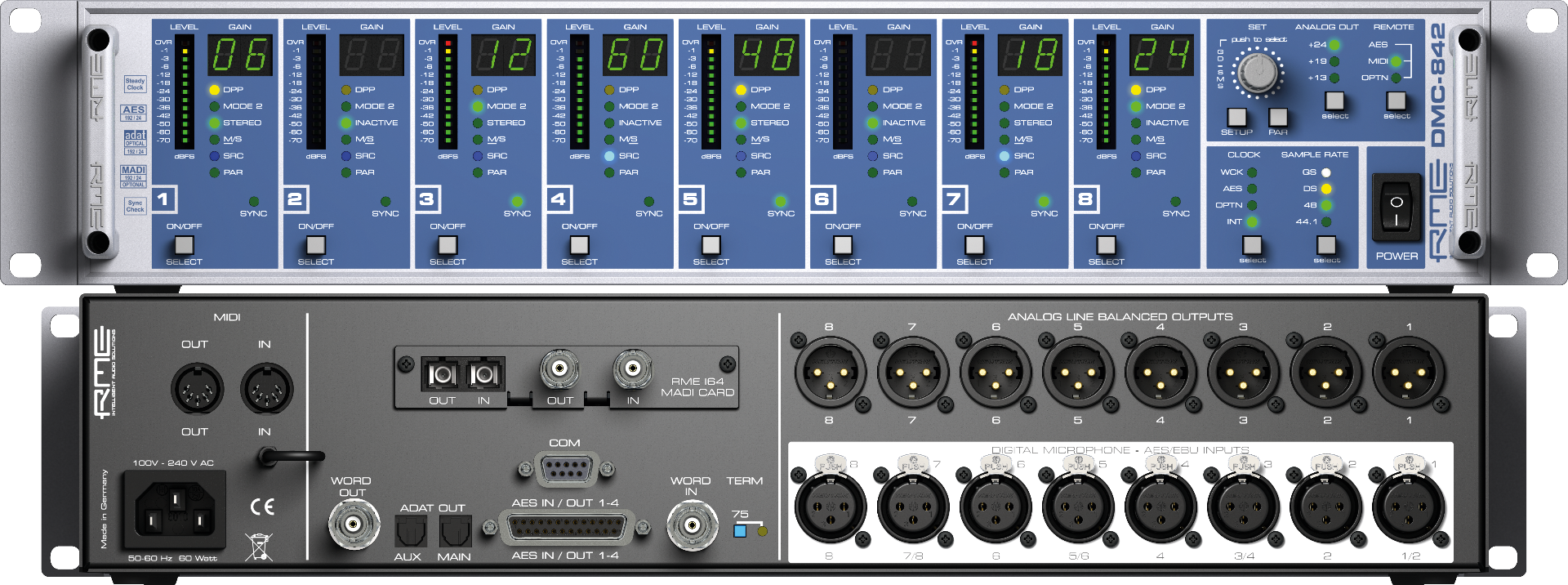Click the adat optical logo badge
Image resolution: width=1568 pixels, height=585 pixels.
pyautogui.click(x=135, y=141)
